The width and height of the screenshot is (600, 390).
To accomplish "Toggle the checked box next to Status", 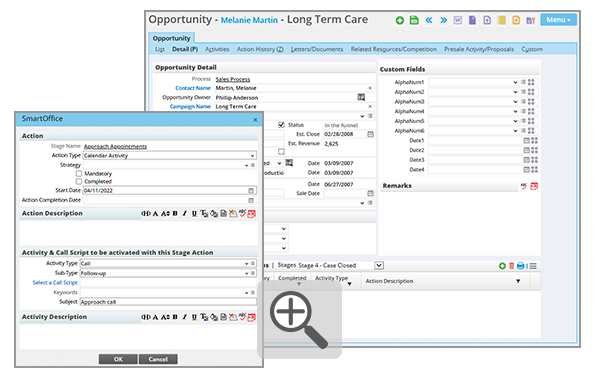I will coord(281,125).
